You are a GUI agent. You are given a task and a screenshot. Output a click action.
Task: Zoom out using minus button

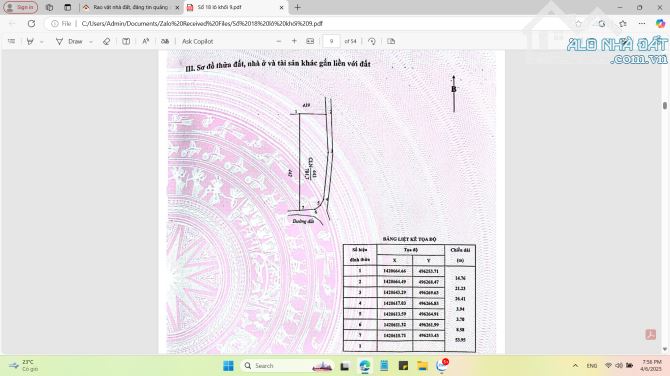(x=279, y=41)
